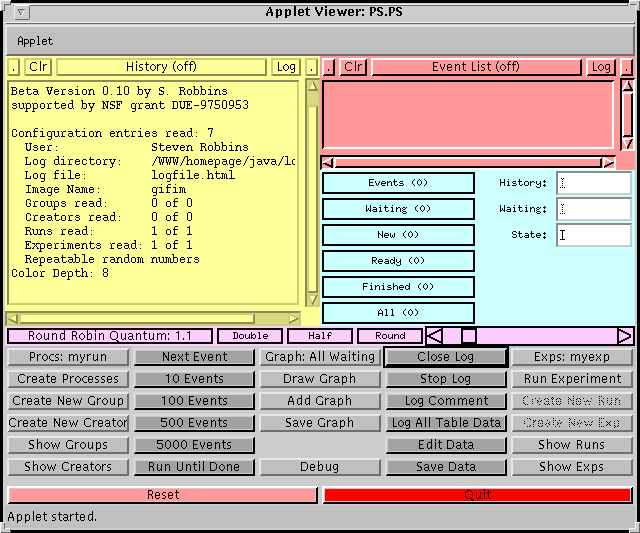Click in the History input field
640x533 pixels.
click(x=593, y=183)
